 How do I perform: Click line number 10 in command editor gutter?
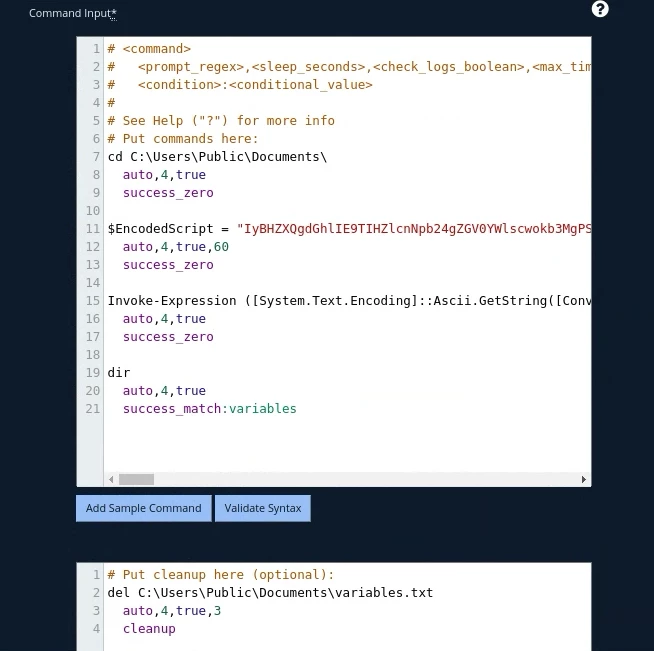click(93, 211)
